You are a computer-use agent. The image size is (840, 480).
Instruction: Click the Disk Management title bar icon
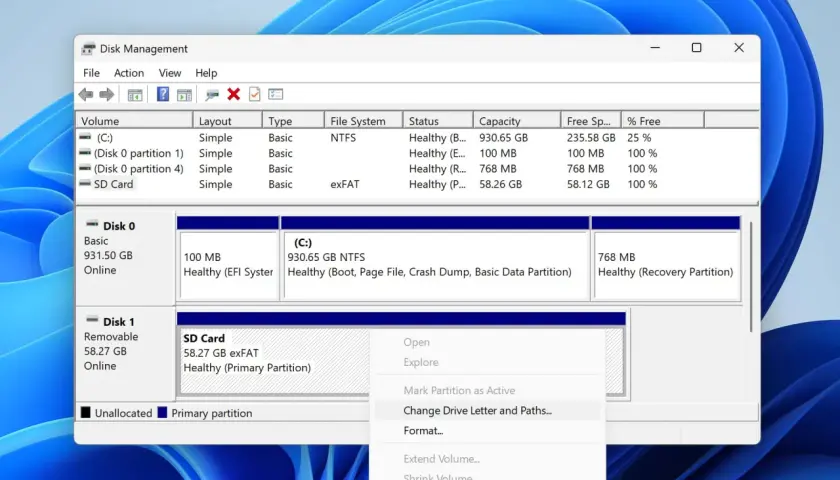coord(88,49)
